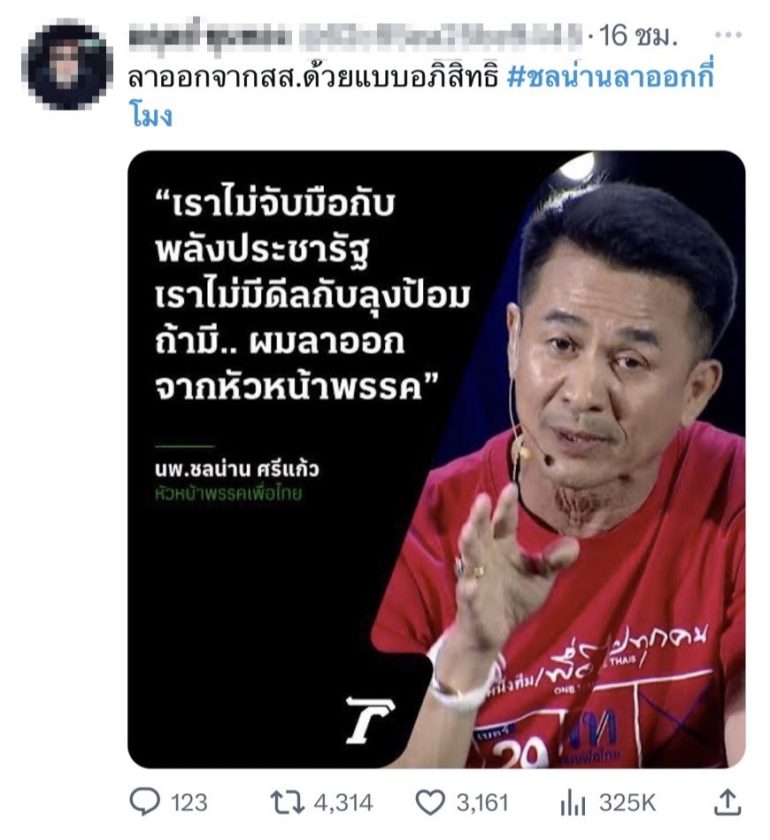Screen dimensions: 770x840
Task: Click the 325K views count
Action: coord(627,803)
